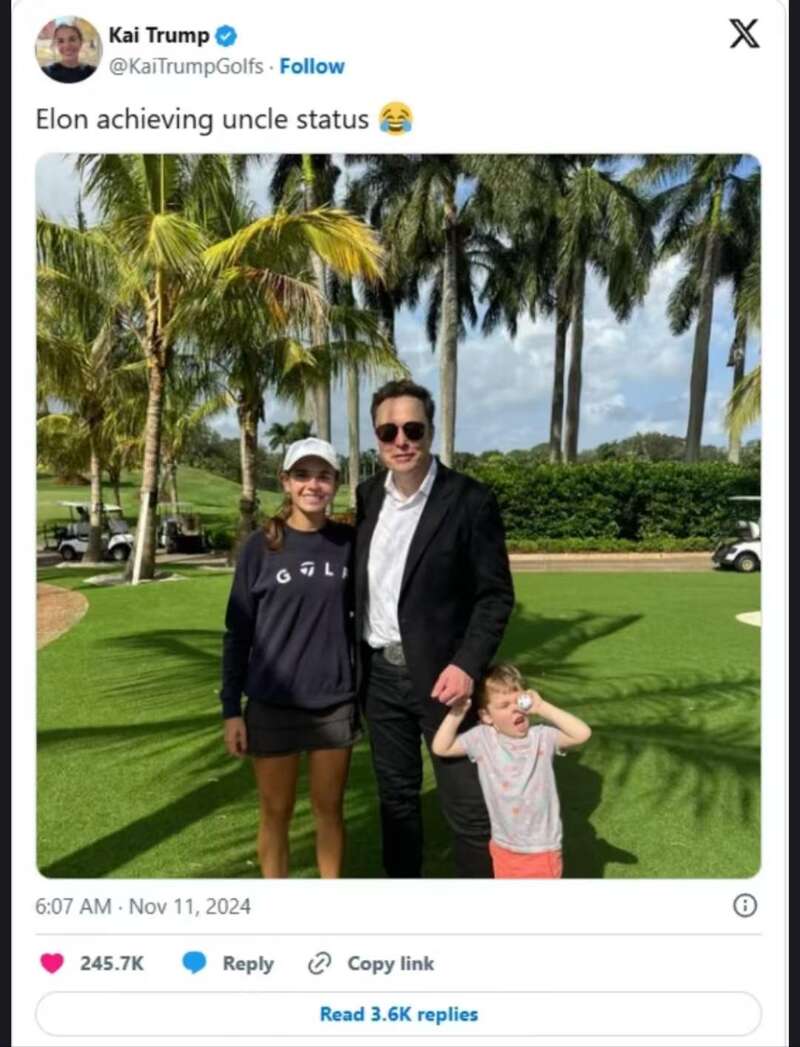
Task: Open Read 3.6K replies button
Action: pyautogui.click(x=398, y=1014)
